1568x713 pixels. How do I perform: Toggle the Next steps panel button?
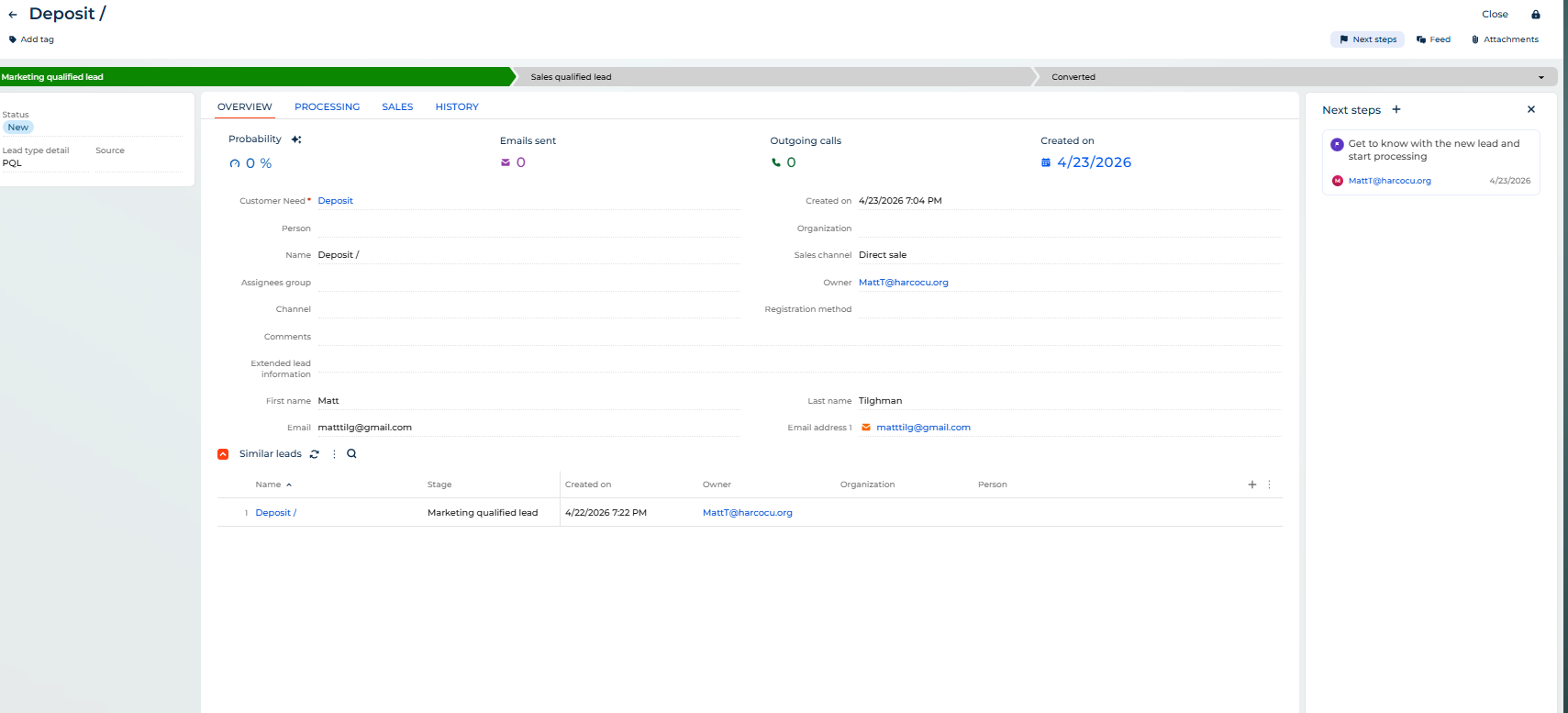pos(1367,39)
